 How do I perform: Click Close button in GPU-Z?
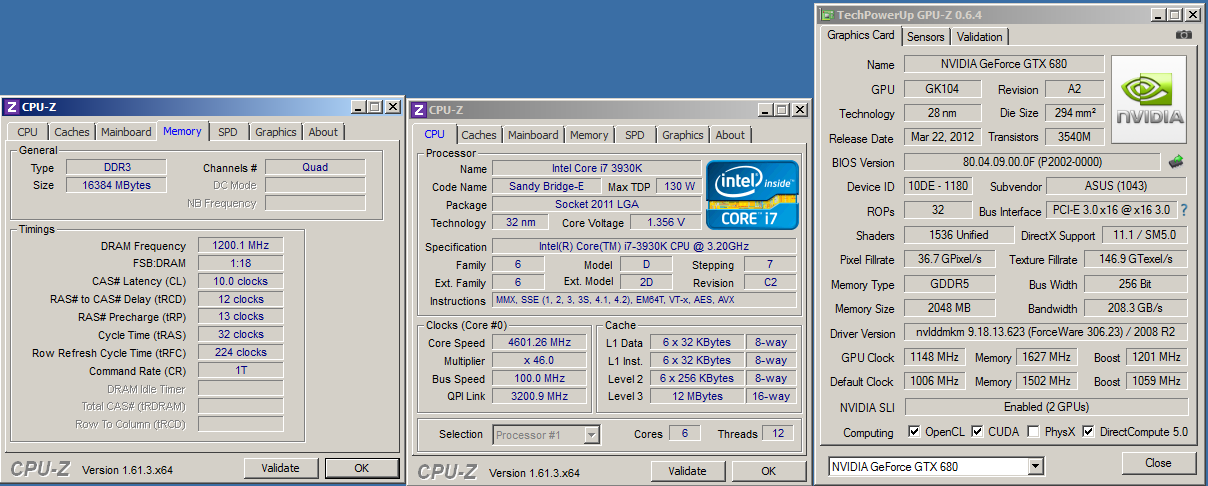coord(1159,463)
